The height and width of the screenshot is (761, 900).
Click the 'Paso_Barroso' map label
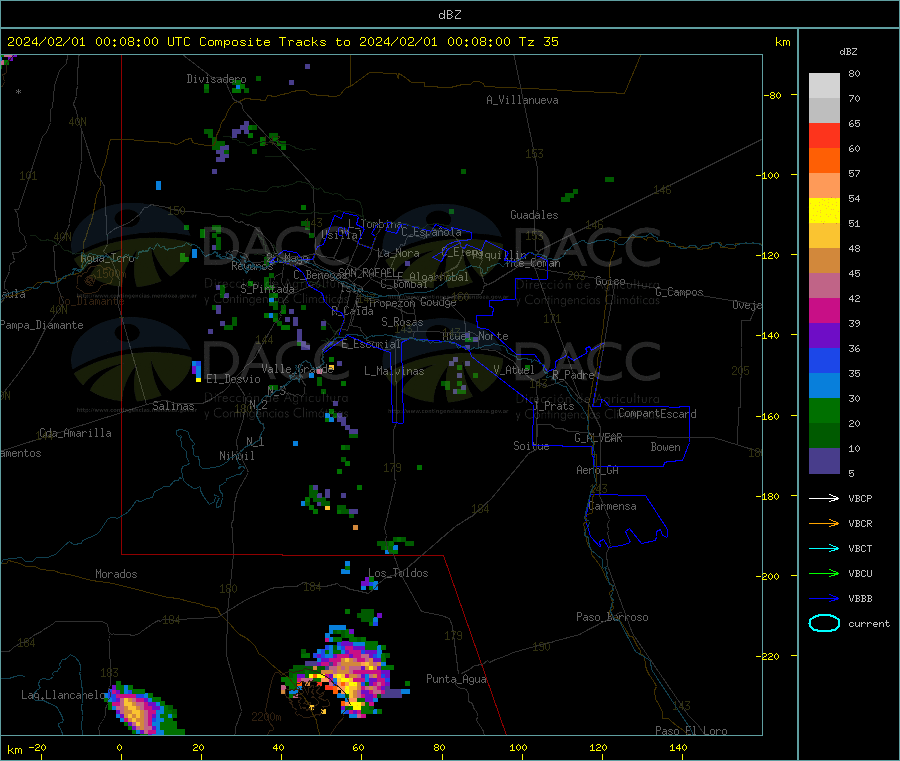coord(612,618)
